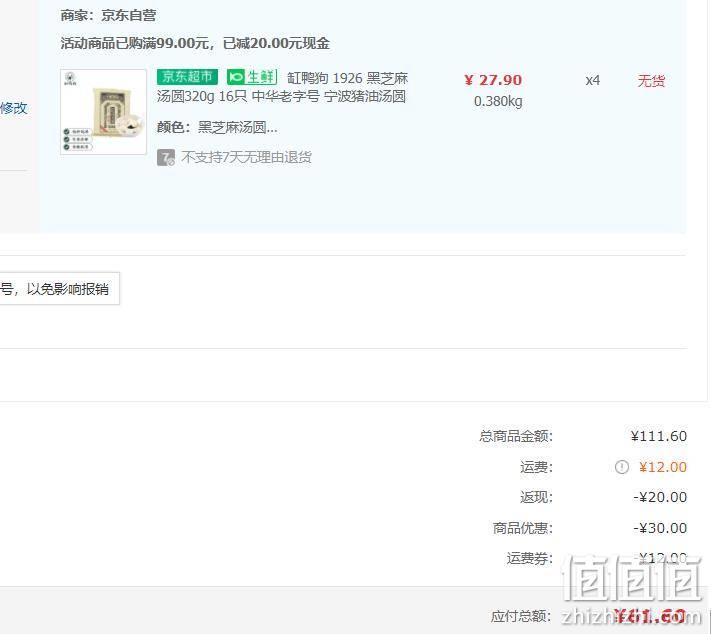Viewport: 711px width, 634px height.
Task: Select the 返现 label
Action: (x=536, y=497)
